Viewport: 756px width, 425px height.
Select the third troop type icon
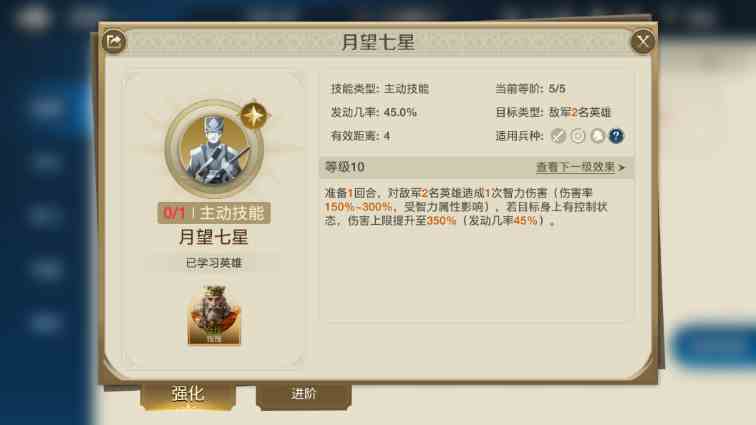[x=597, y=136]
